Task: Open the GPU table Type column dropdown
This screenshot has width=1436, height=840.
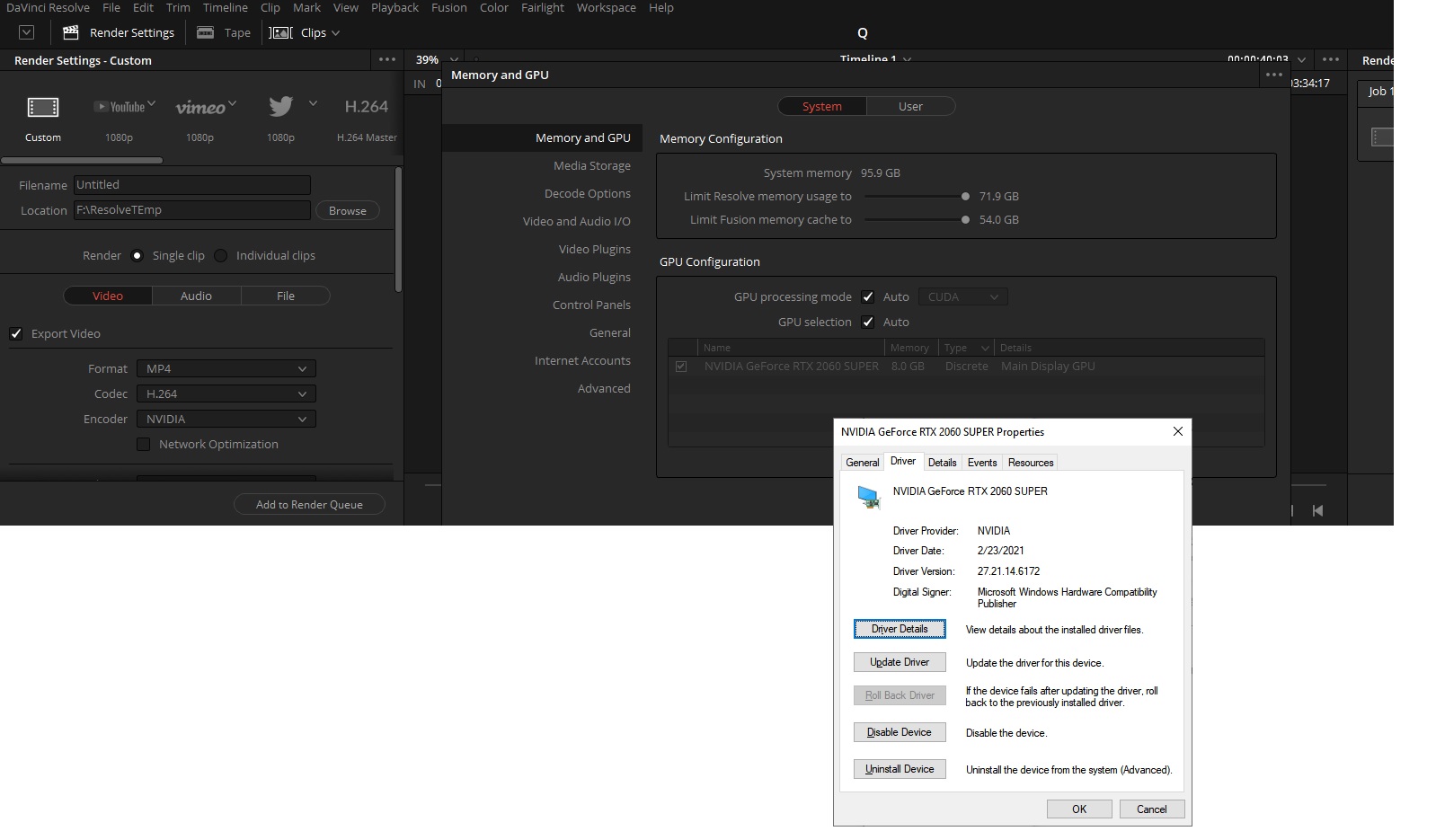Action: coord(985,348)
